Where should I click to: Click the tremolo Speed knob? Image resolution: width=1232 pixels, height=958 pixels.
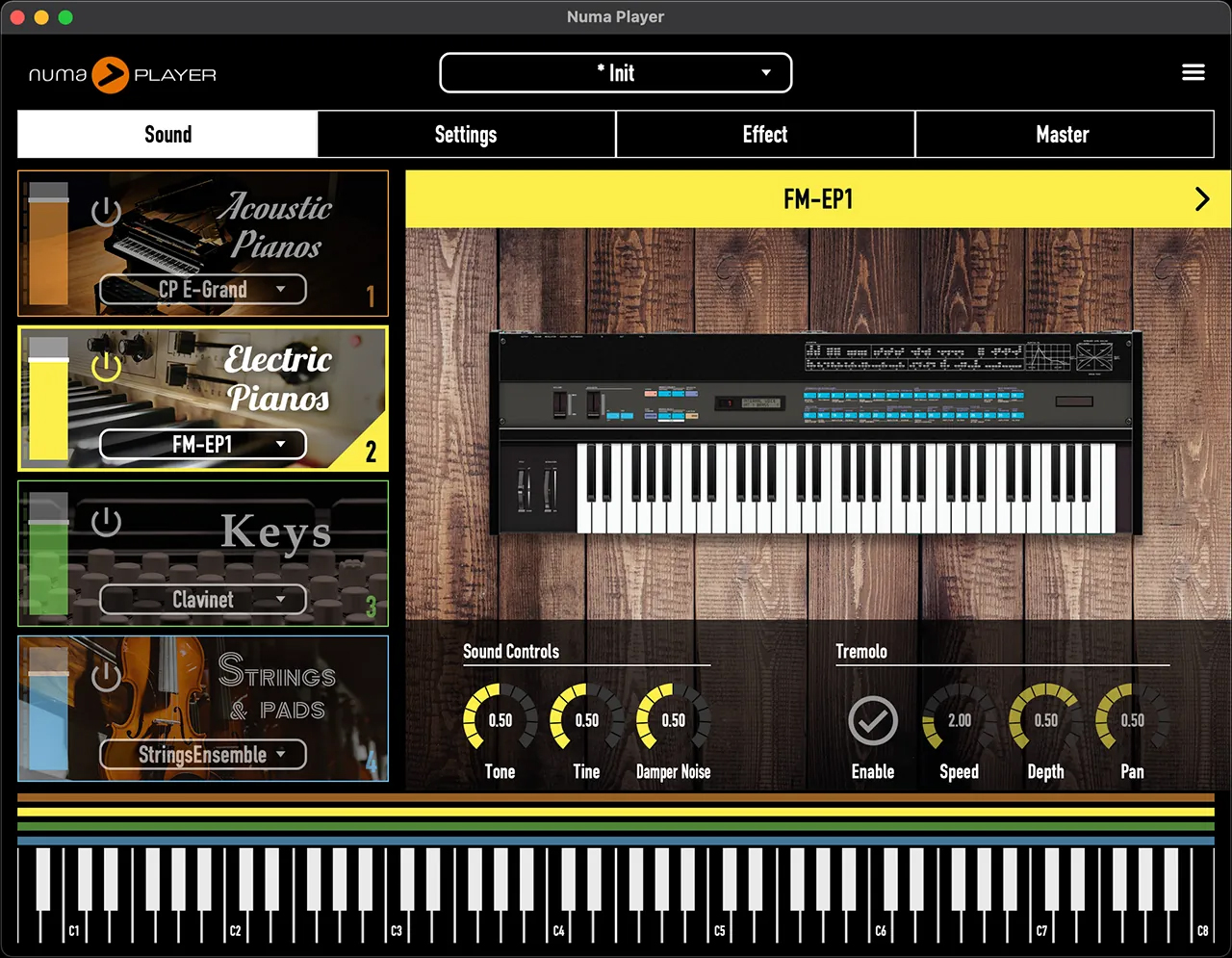[959, 719]
